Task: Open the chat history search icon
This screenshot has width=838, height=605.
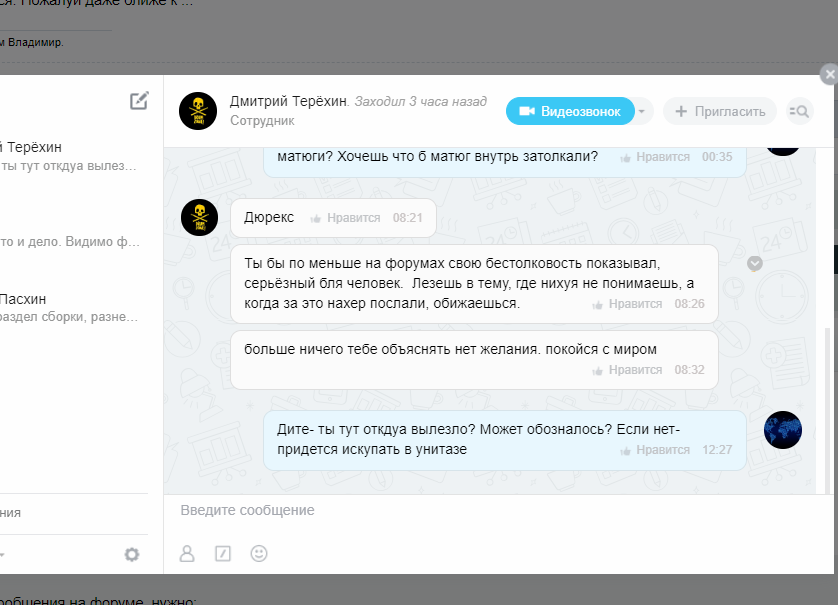Action: (799, 111)
